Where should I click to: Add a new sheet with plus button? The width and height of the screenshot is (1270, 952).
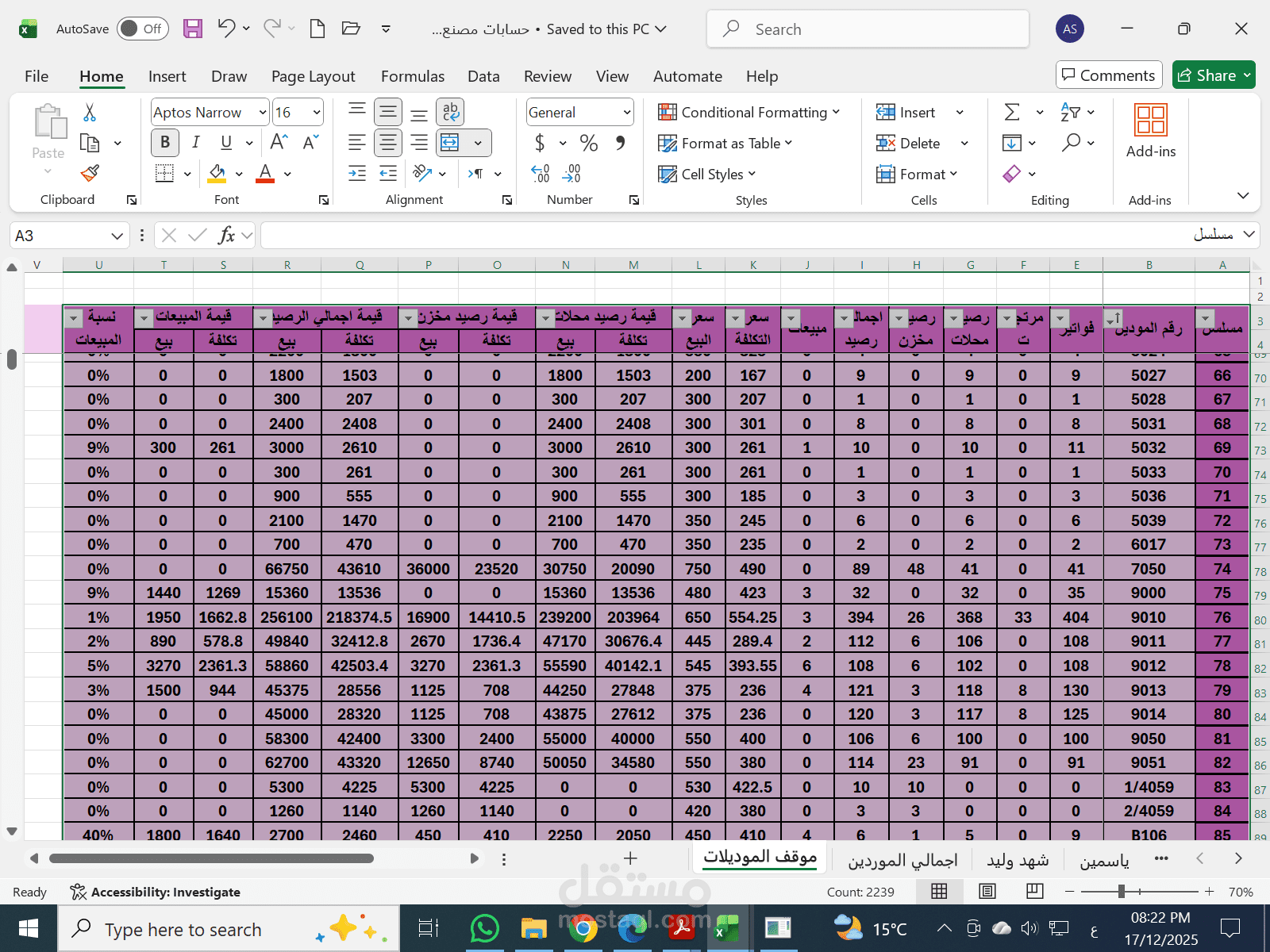point(630,858)
